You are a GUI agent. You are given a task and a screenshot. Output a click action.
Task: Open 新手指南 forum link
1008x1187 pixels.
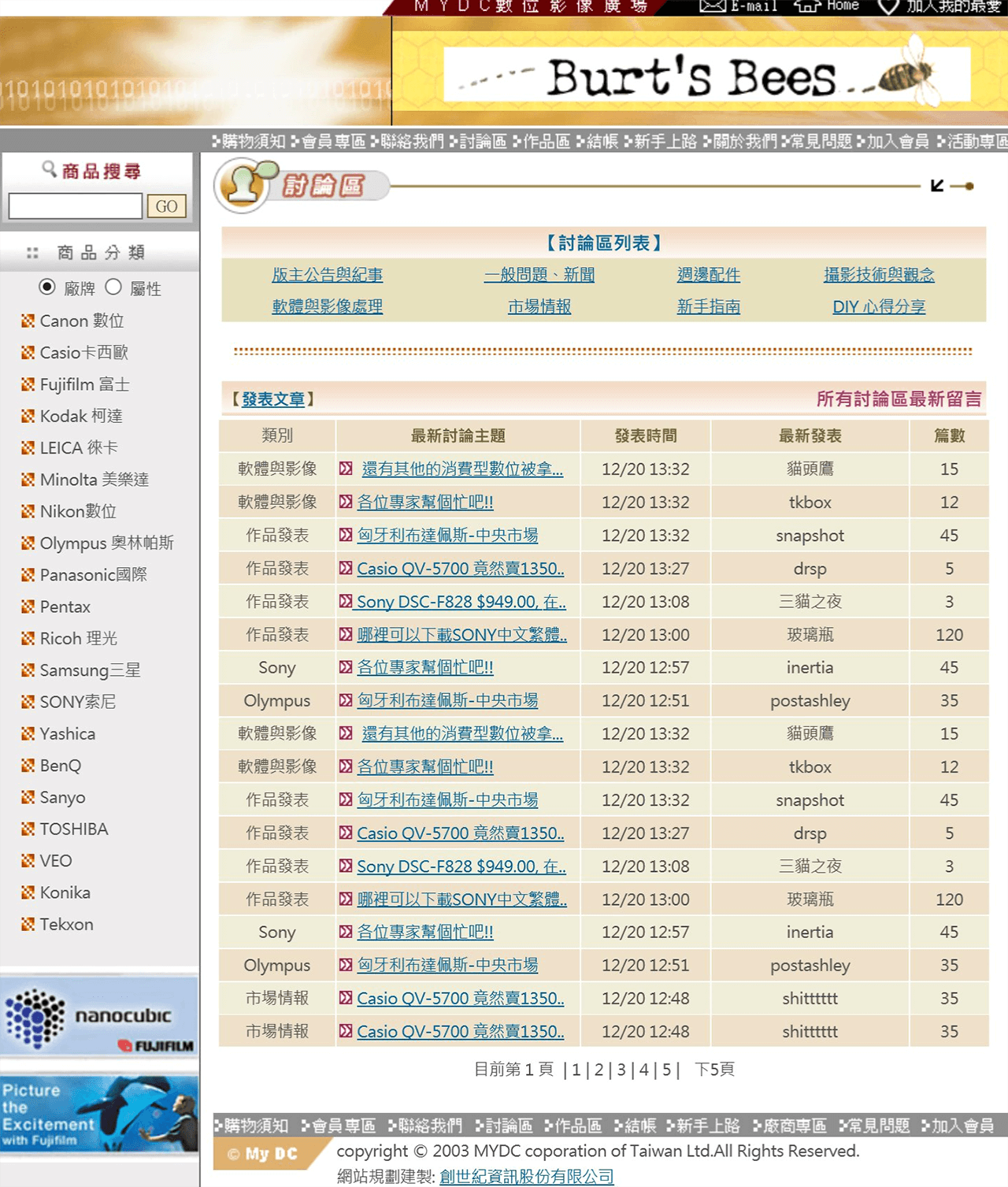click(709, 306)
